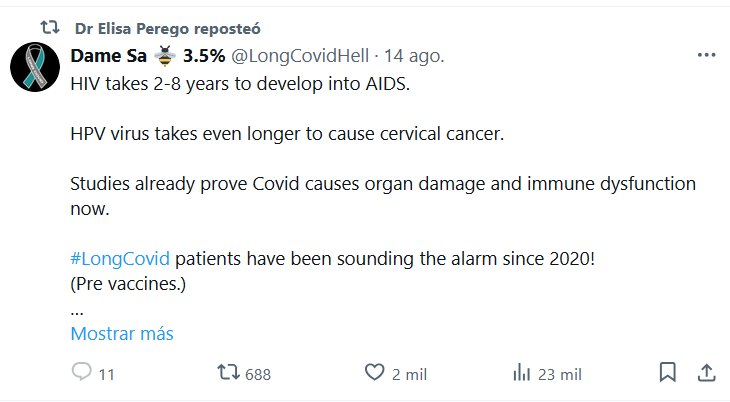Viewport: 730px width, 402px height.
Task: Click the post text about HIV
Action: point(240,83)
